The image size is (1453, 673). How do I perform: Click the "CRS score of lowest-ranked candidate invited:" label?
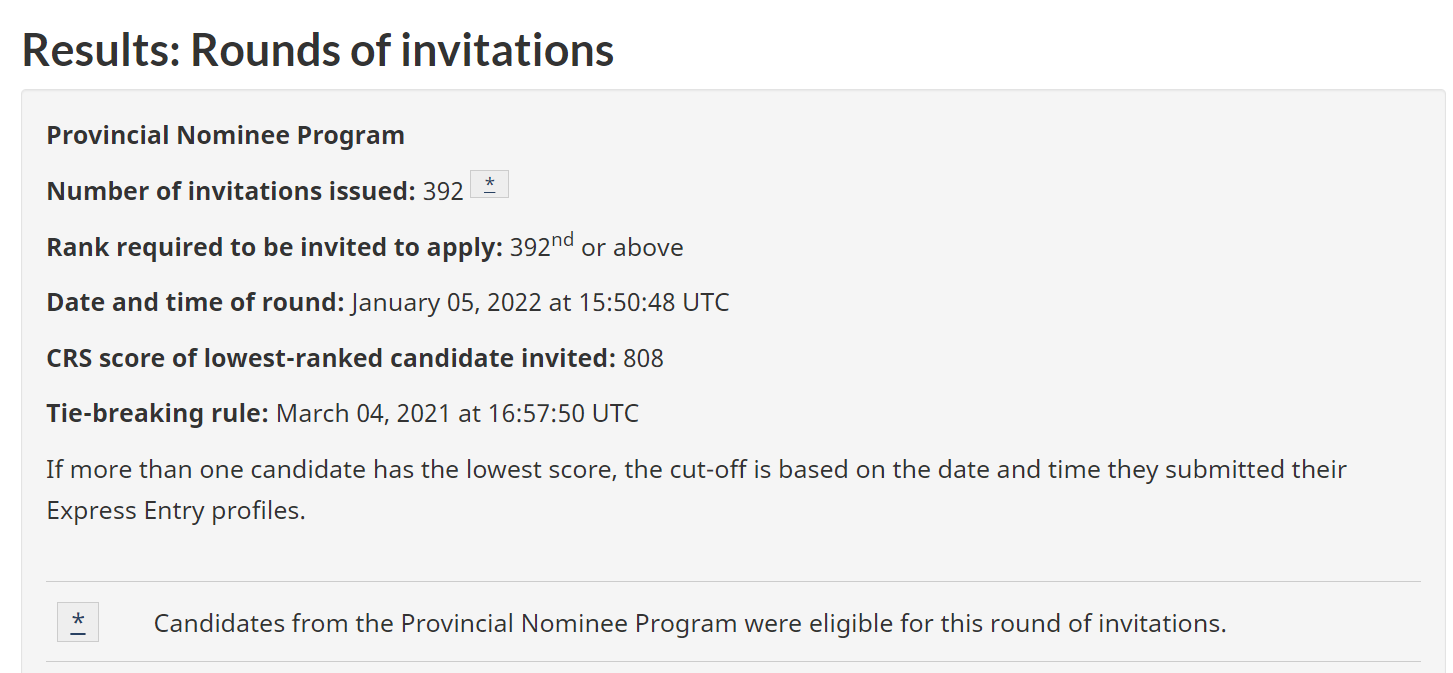click(x=331, y=358)
